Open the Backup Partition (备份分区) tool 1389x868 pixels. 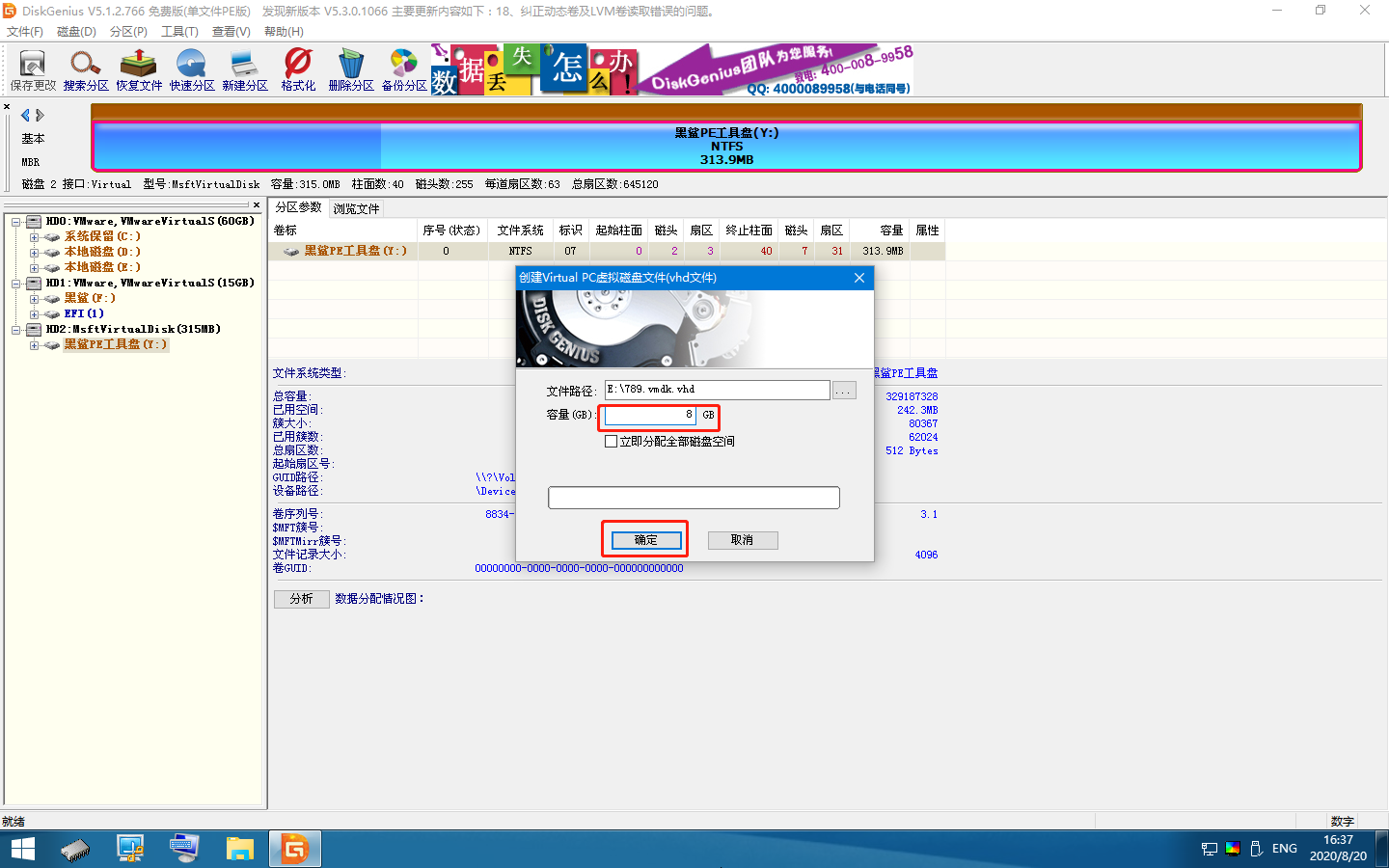point(404,70)
